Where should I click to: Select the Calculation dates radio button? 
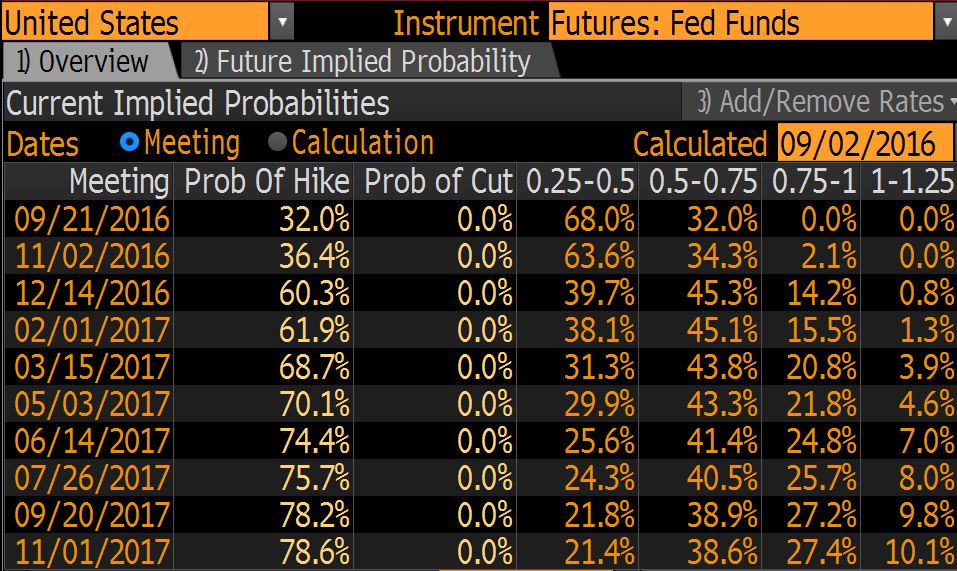(277, 142)
